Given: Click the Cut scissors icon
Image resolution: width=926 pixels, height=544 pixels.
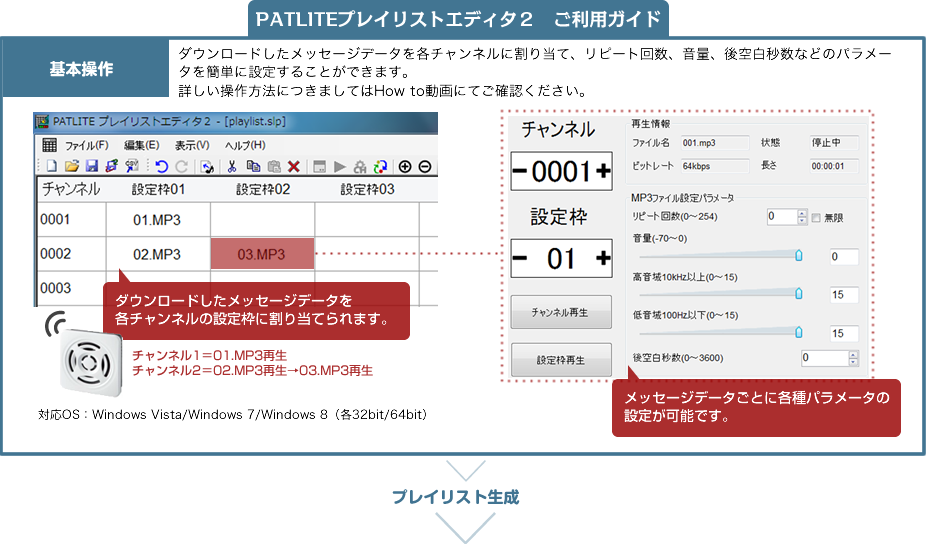Looking at the screenshot, I should [232, 167].
